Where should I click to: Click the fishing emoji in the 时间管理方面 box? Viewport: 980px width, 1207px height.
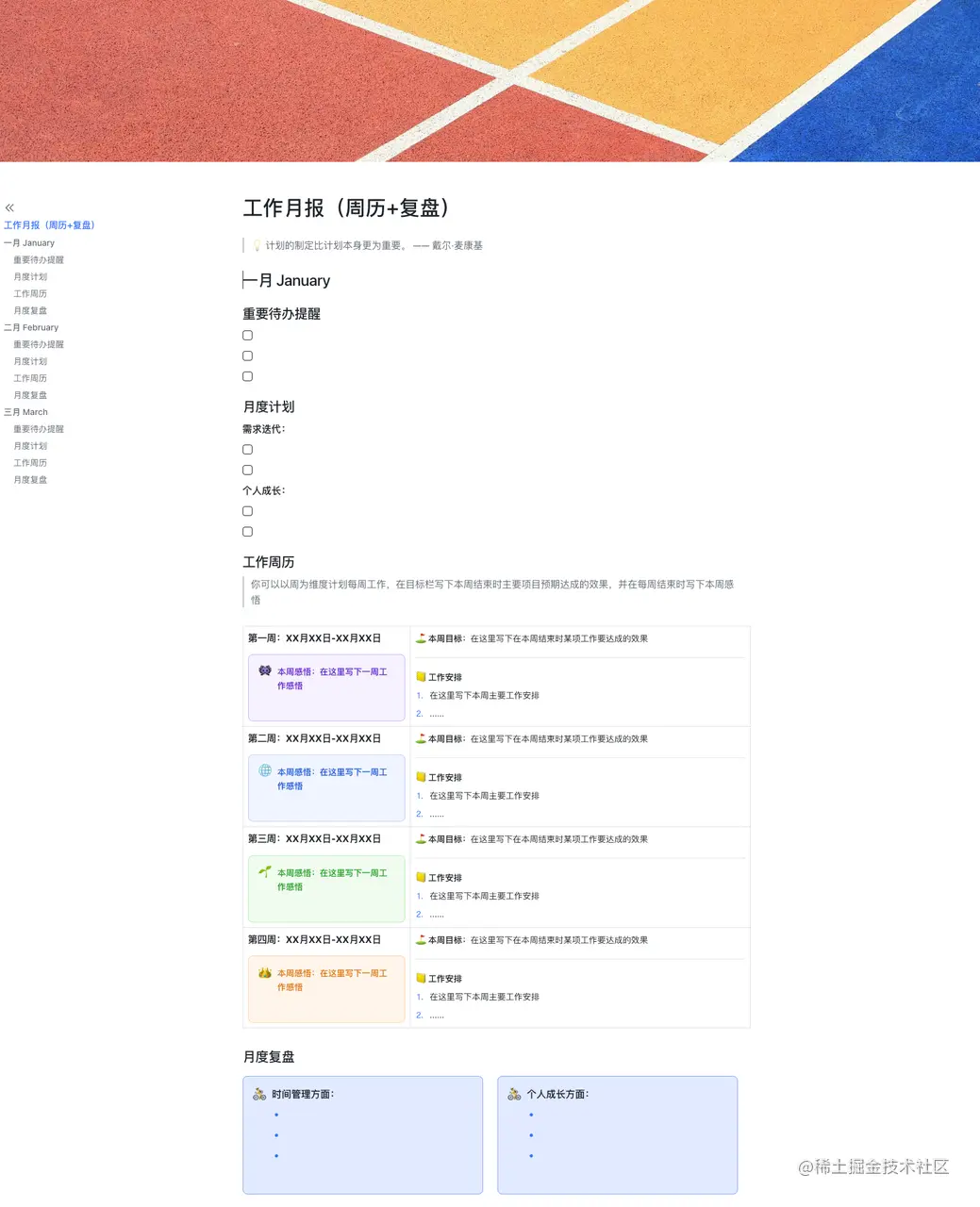(258, 1094)
